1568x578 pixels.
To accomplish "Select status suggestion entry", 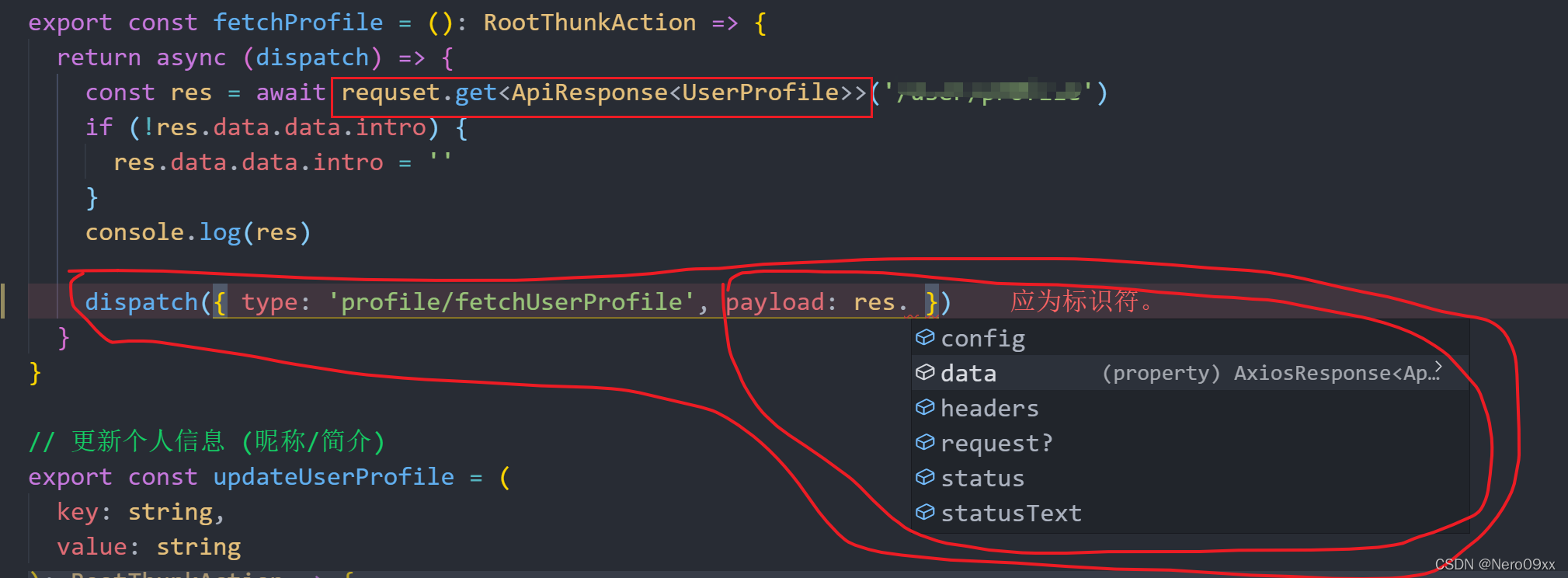I will click(1190, 479).
